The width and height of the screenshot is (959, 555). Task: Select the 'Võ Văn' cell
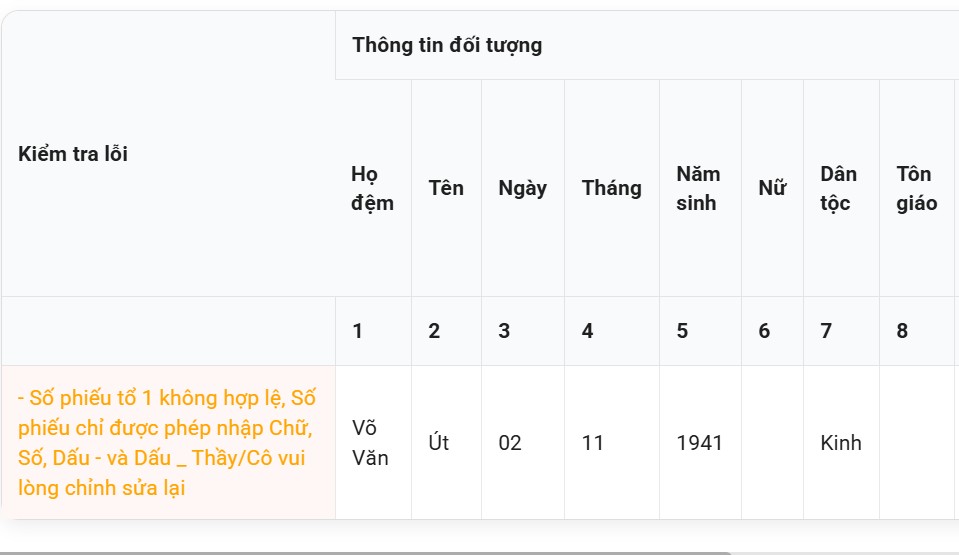[371, 443]
